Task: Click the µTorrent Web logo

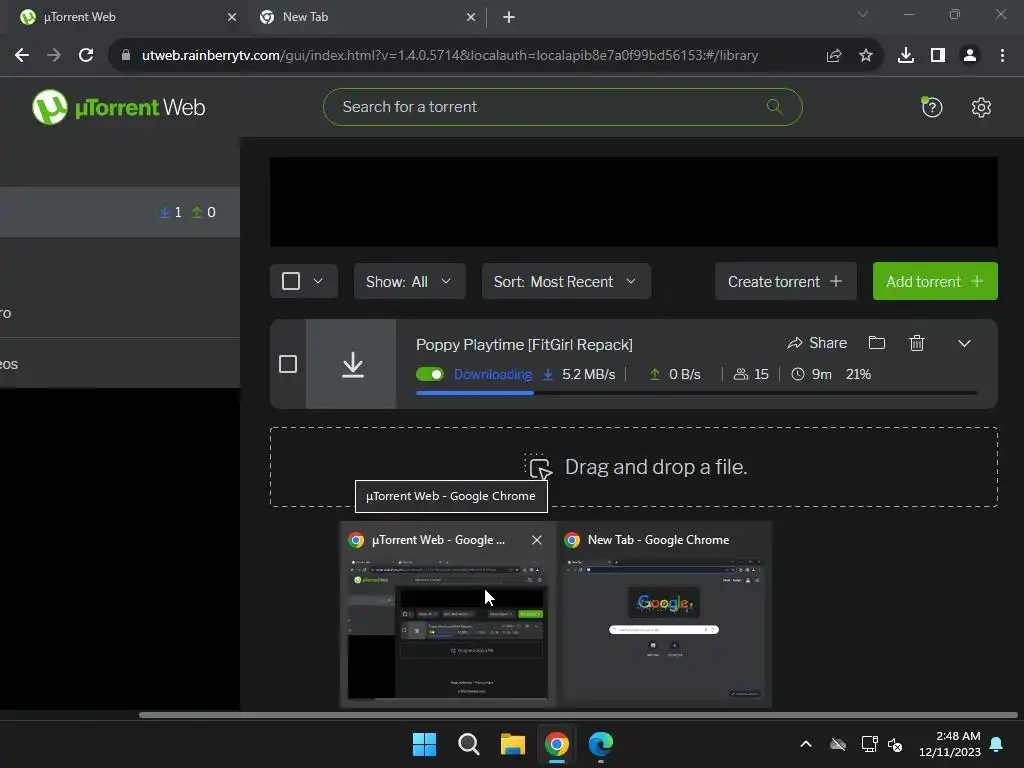Action: 118,107
